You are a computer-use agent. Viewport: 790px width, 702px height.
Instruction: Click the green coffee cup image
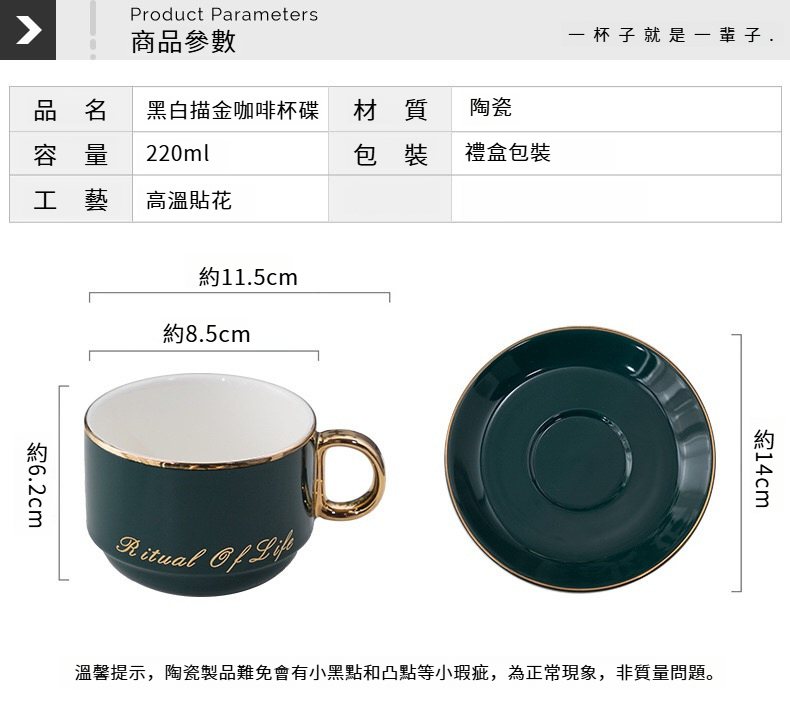tap(235, 485)
